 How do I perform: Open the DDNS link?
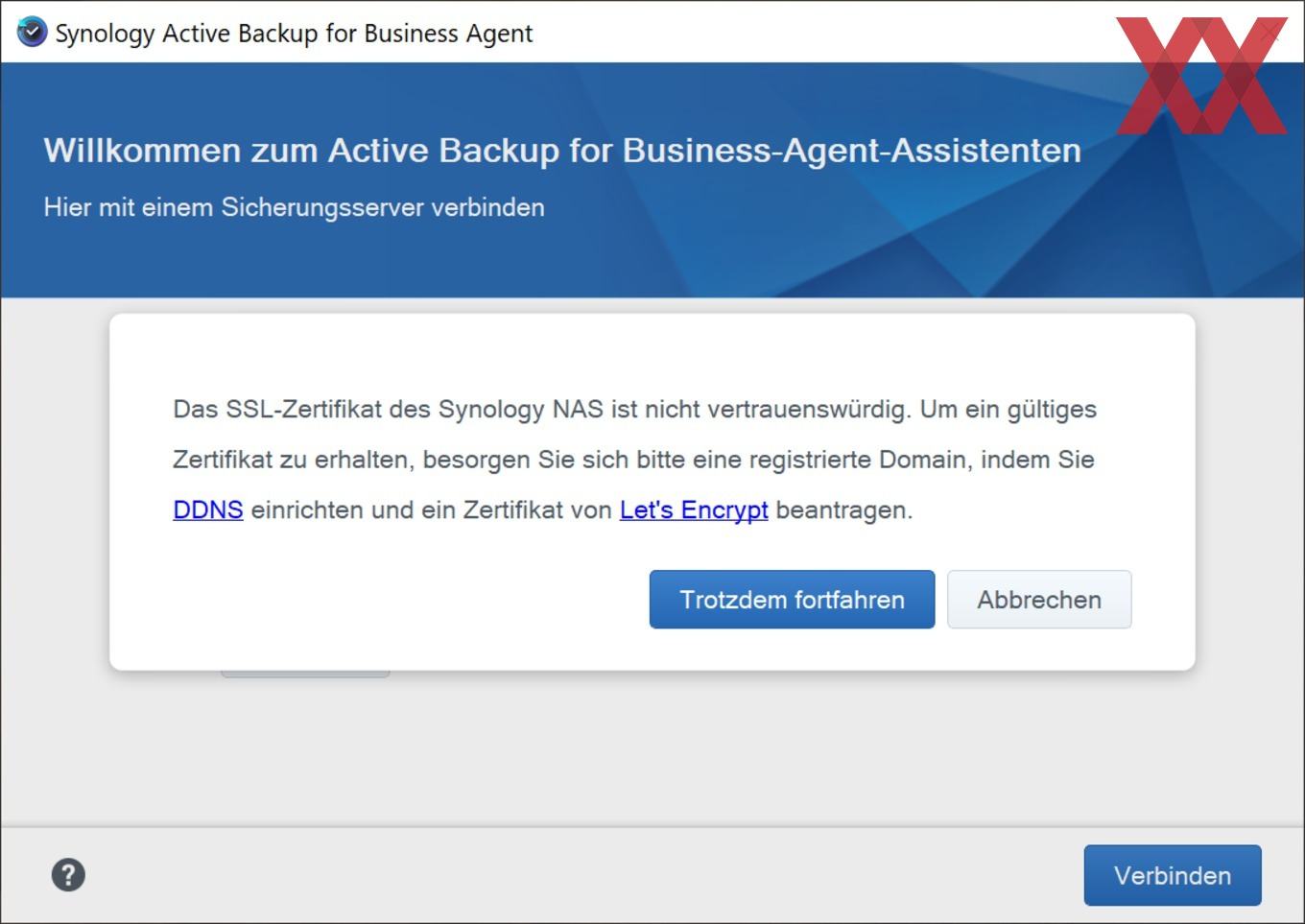click(x=207, y=509)
